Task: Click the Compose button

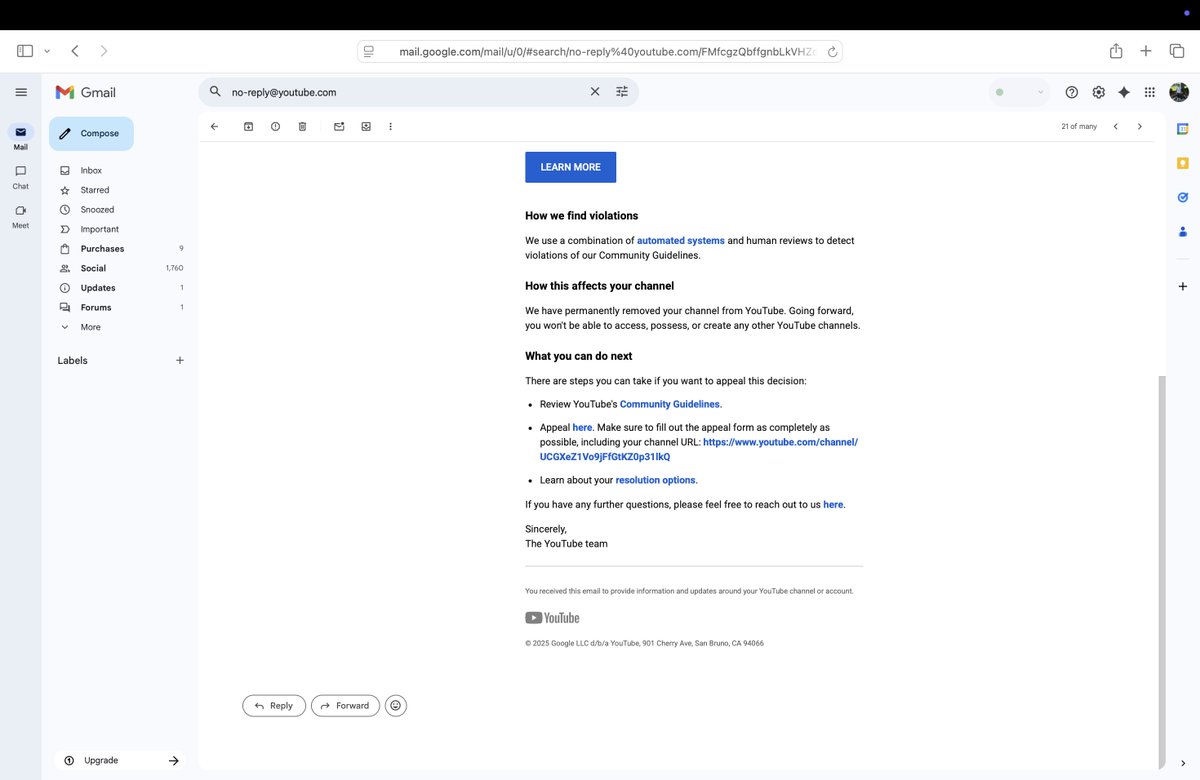Action: pos(91,133)
